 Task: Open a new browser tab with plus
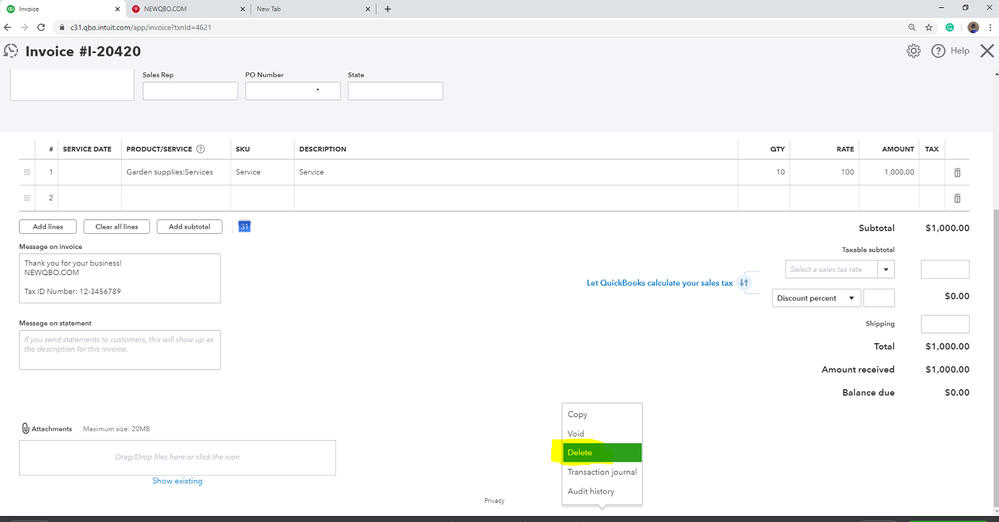(x=387, y=9)
